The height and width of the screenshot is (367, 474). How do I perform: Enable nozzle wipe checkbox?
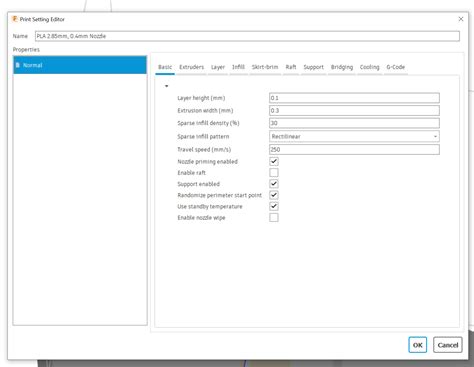pyautogui.click(x=274, y=218)
